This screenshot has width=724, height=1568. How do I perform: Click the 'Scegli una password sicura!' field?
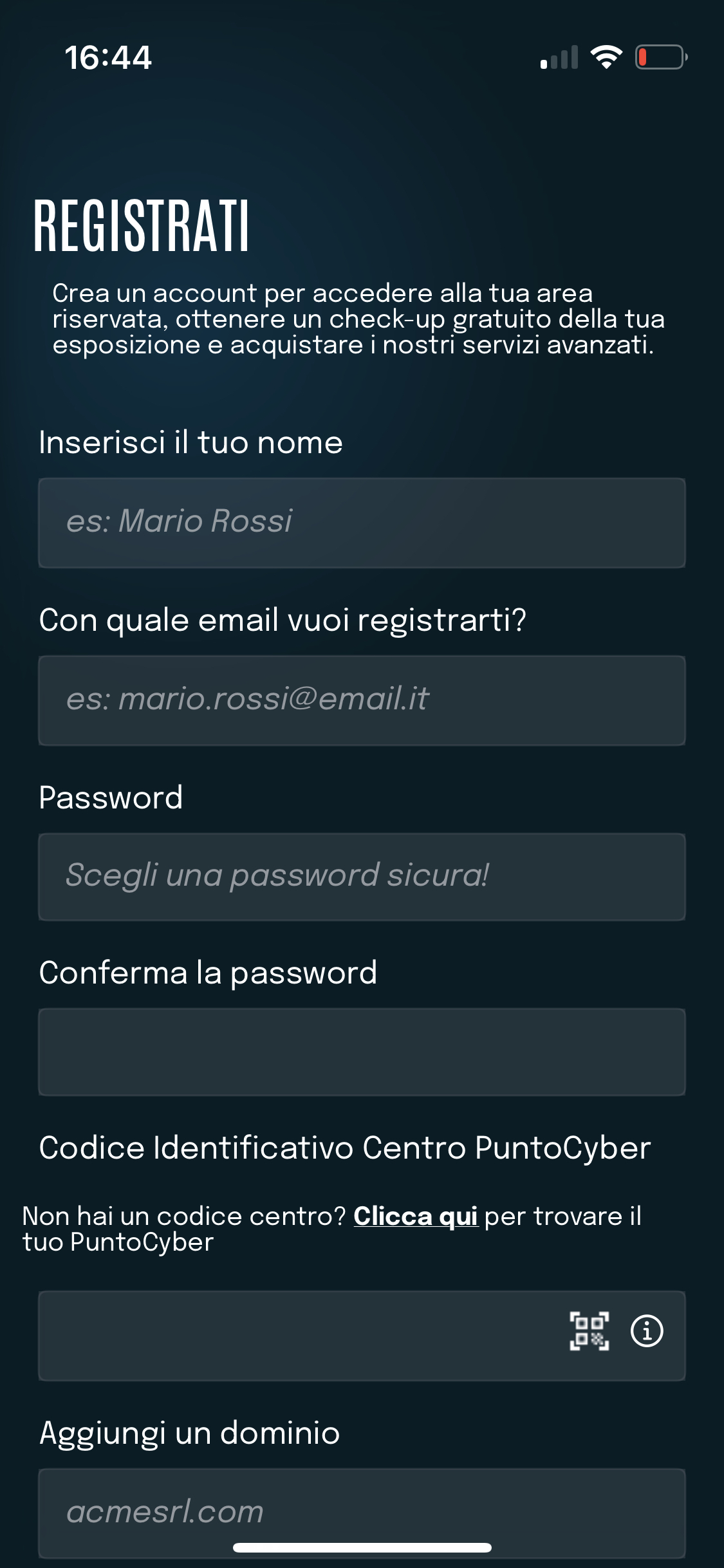(362, 877)
